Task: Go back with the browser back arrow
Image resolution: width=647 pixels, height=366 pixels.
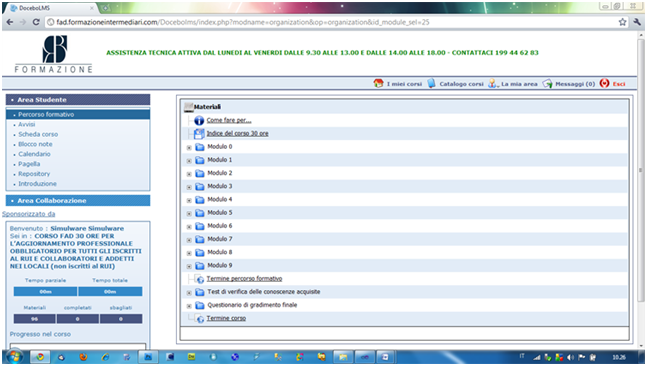Action: click(x=10, y=22)
